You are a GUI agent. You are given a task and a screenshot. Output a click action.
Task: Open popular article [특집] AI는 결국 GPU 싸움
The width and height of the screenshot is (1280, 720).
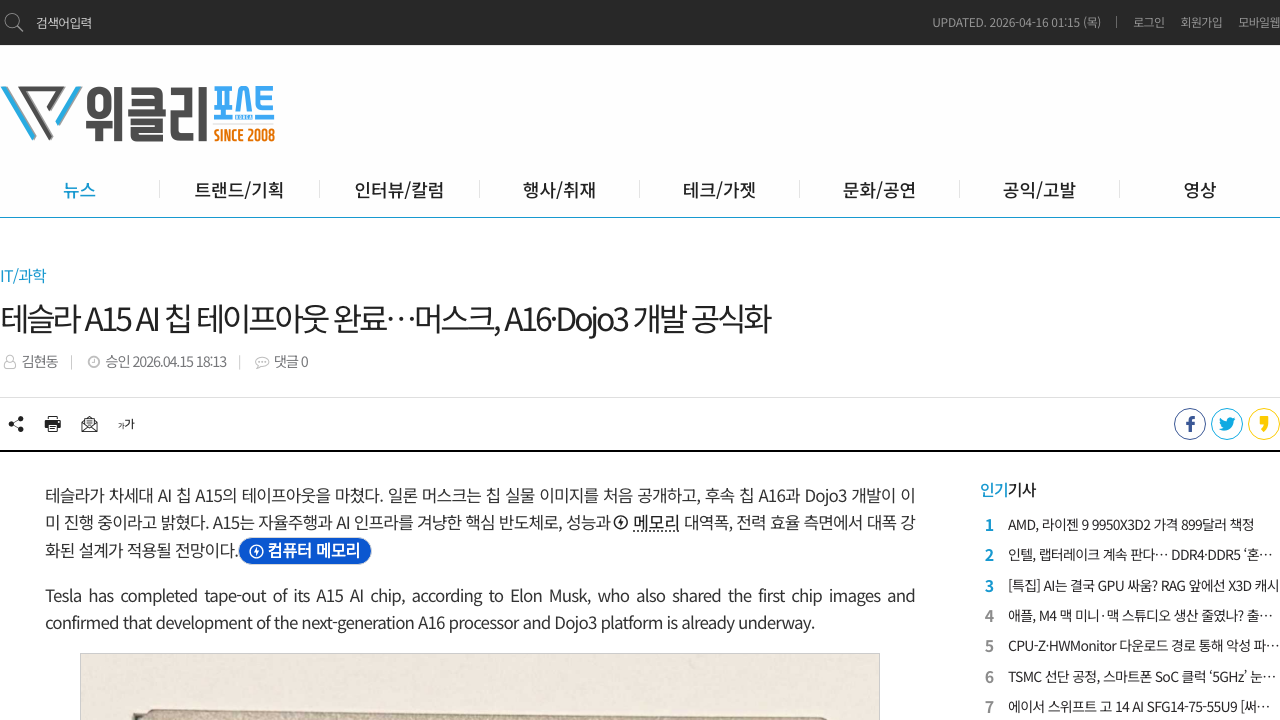(1143, 586)
